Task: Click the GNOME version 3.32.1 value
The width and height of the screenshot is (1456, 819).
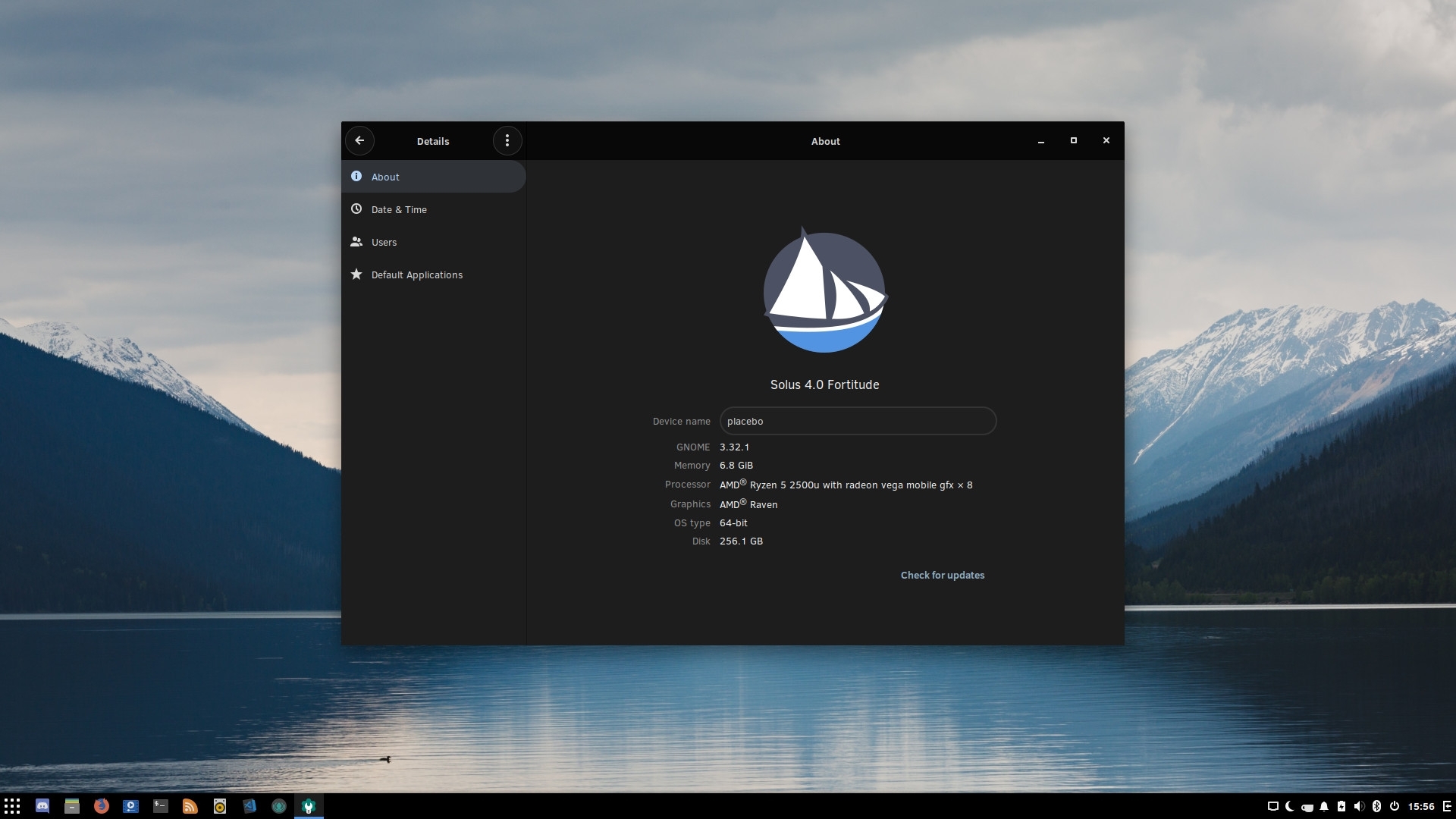Action: (x=734, y=447)
